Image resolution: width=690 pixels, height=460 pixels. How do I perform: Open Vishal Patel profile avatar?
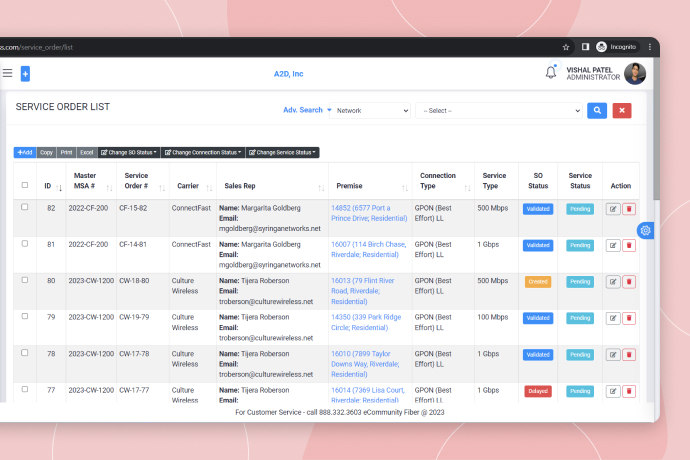pyautogui.click(x=635, y=74)
